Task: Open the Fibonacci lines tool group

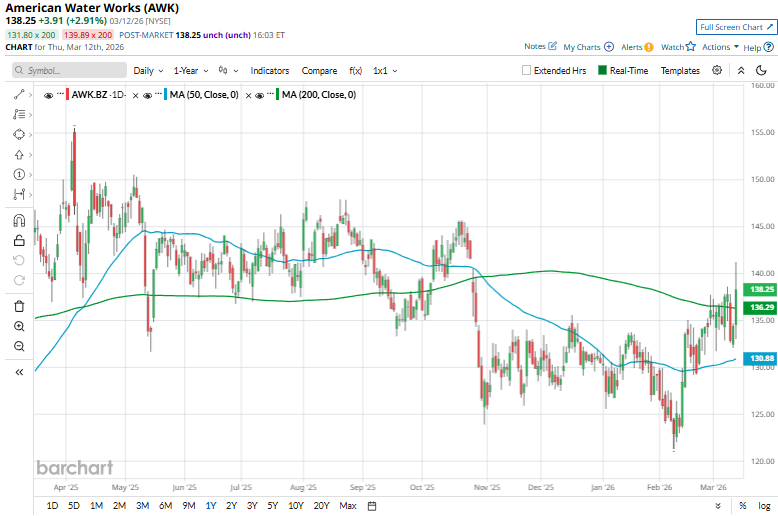Action: [x=19, y=114]
